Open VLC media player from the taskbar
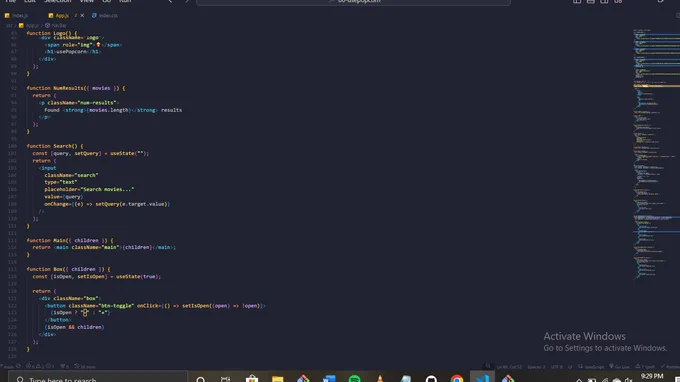 coord(380,379)
